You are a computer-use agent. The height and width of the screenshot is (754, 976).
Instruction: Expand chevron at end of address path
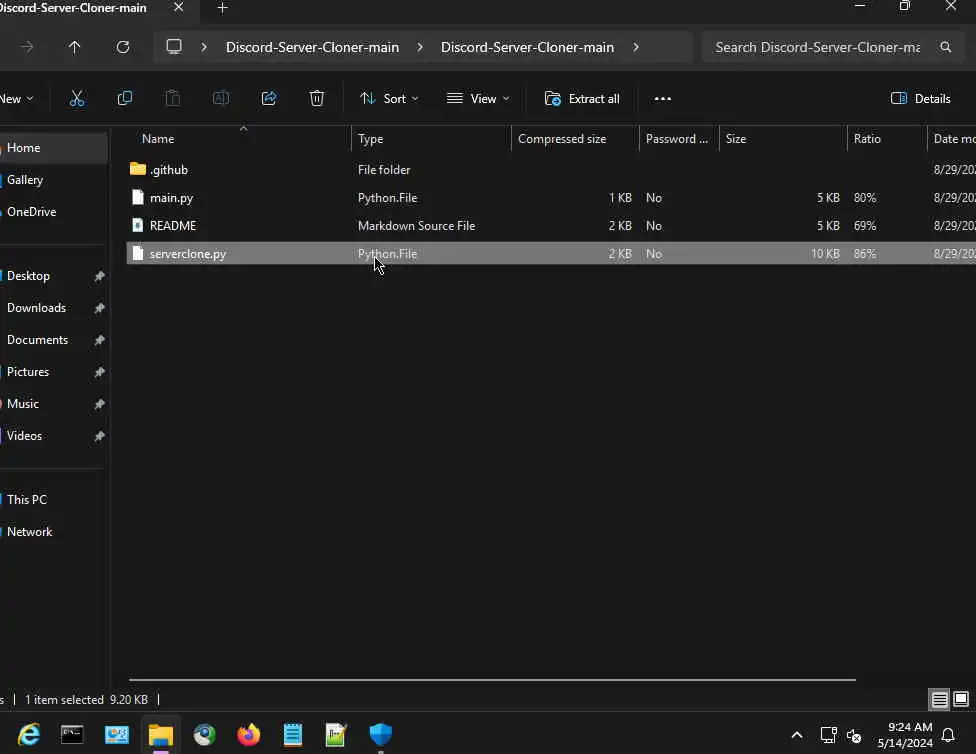point(636,47)
